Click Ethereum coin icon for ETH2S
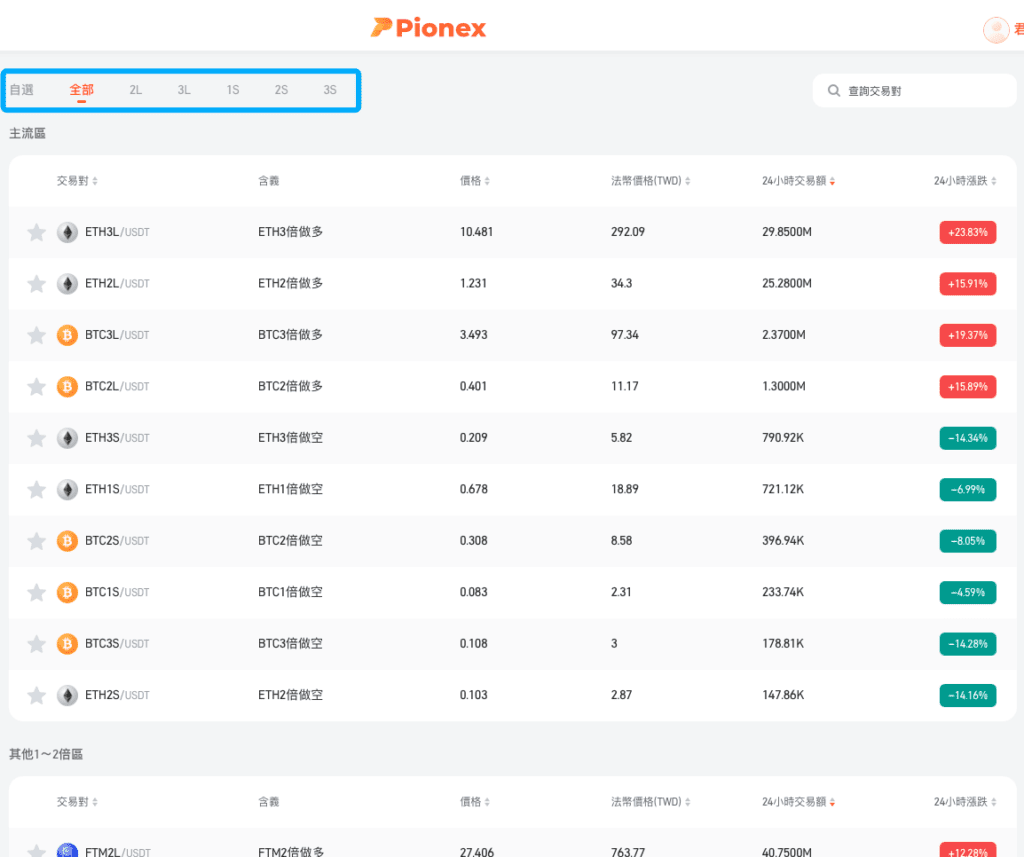The image size is (1024, 857). pos(67,695)
